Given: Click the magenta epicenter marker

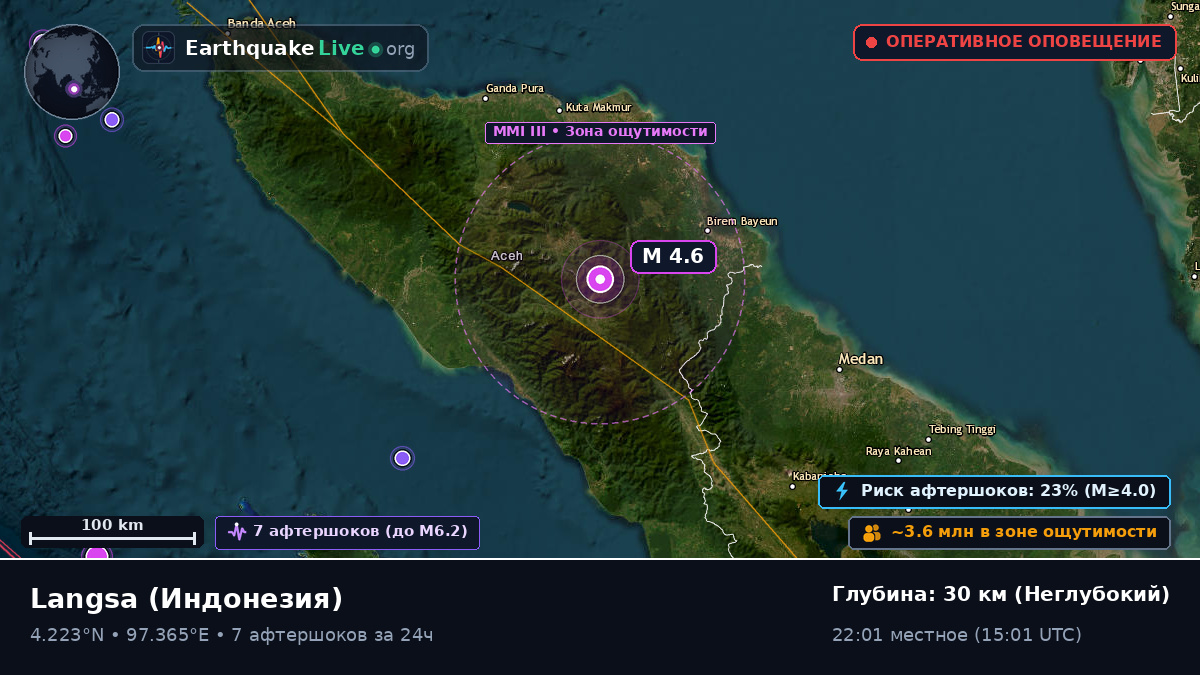Looking at the screenshot, I should (x=600, y=279).
